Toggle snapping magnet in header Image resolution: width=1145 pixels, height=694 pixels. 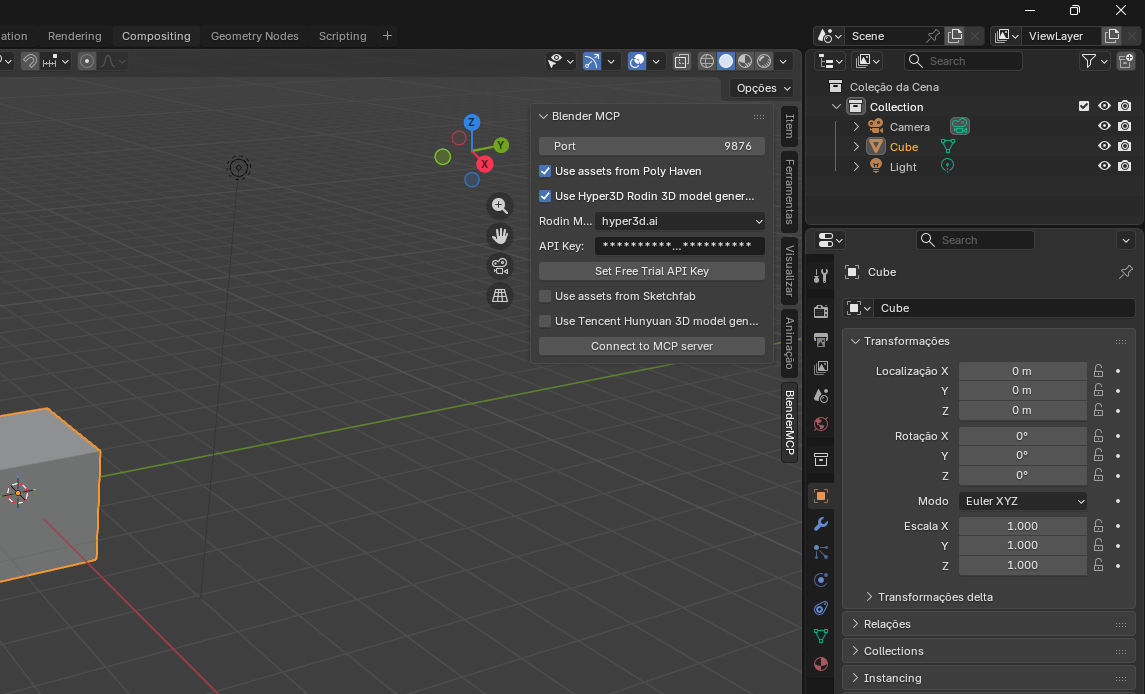tap(30, 61)
